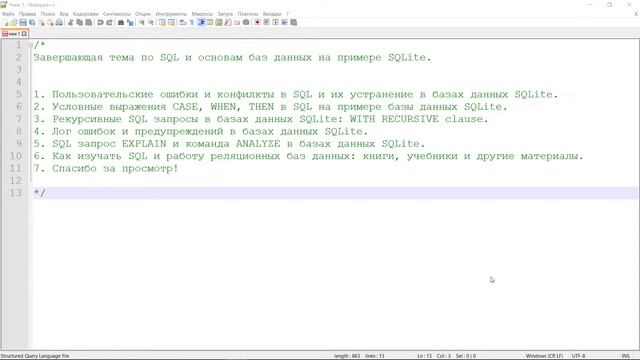
Task: Click the Copy toolbar icon
Action: coord(79,22)
